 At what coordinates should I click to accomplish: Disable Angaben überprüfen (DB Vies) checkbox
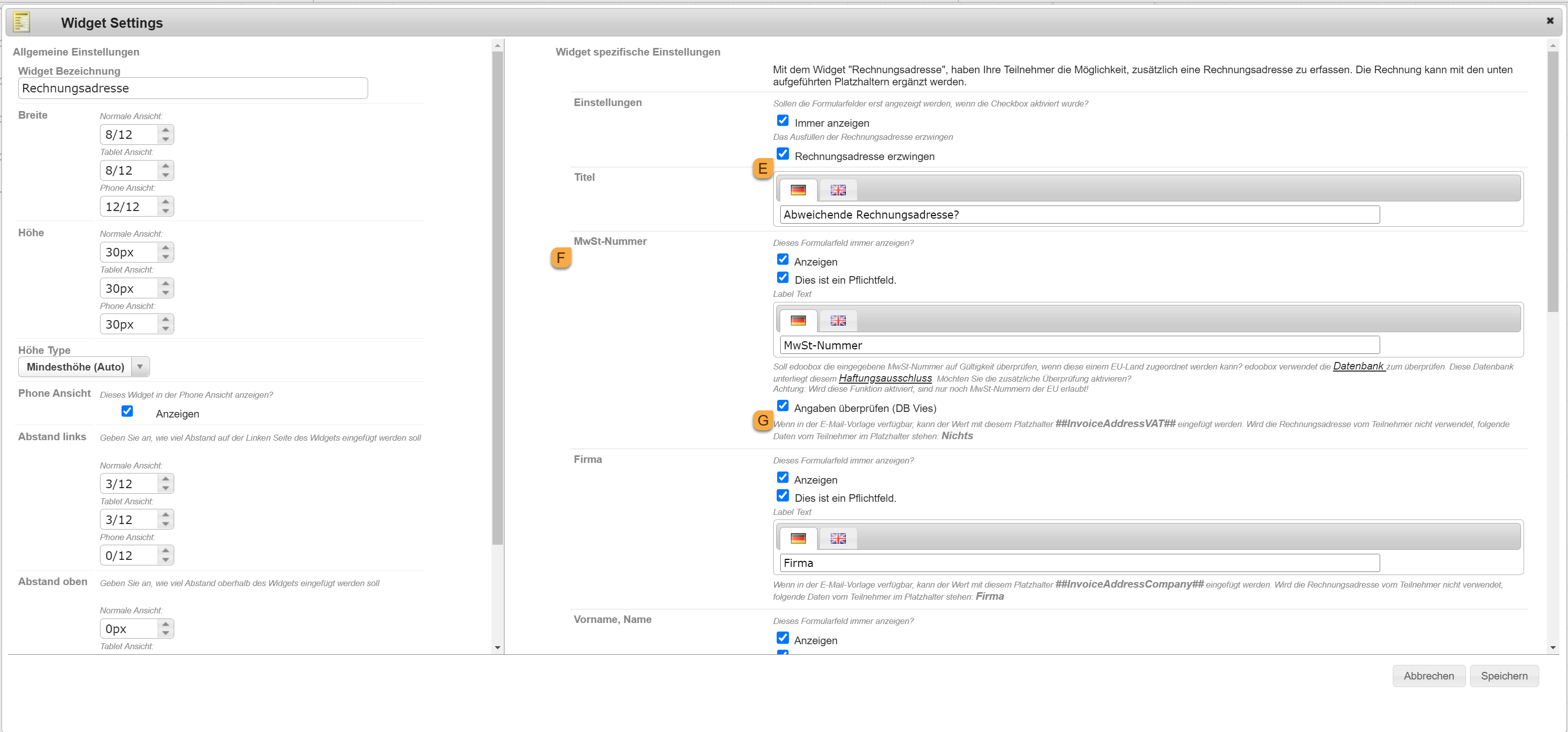[x=783, y=406]
